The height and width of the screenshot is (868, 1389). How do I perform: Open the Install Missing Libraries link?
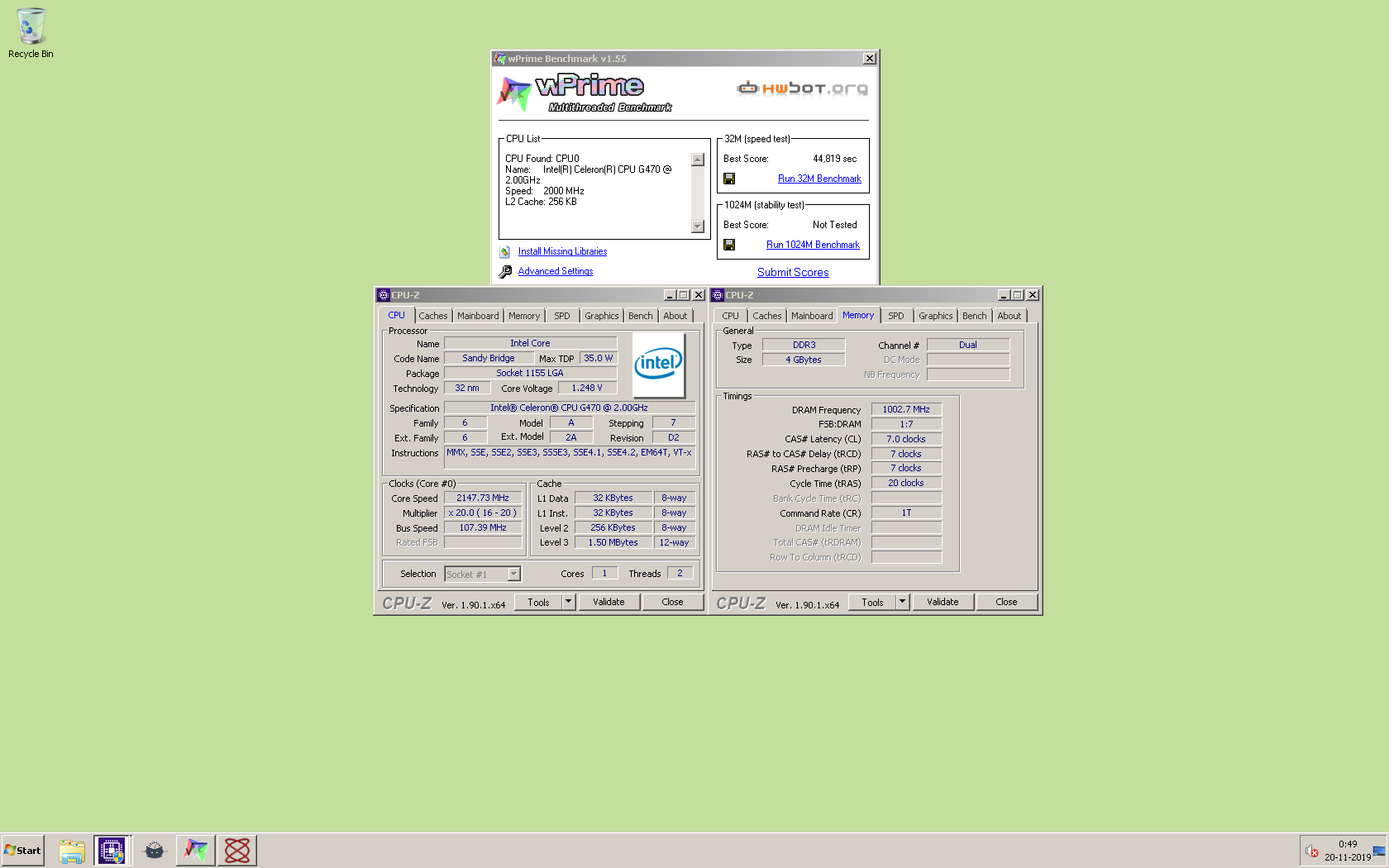tap(562, 251)
